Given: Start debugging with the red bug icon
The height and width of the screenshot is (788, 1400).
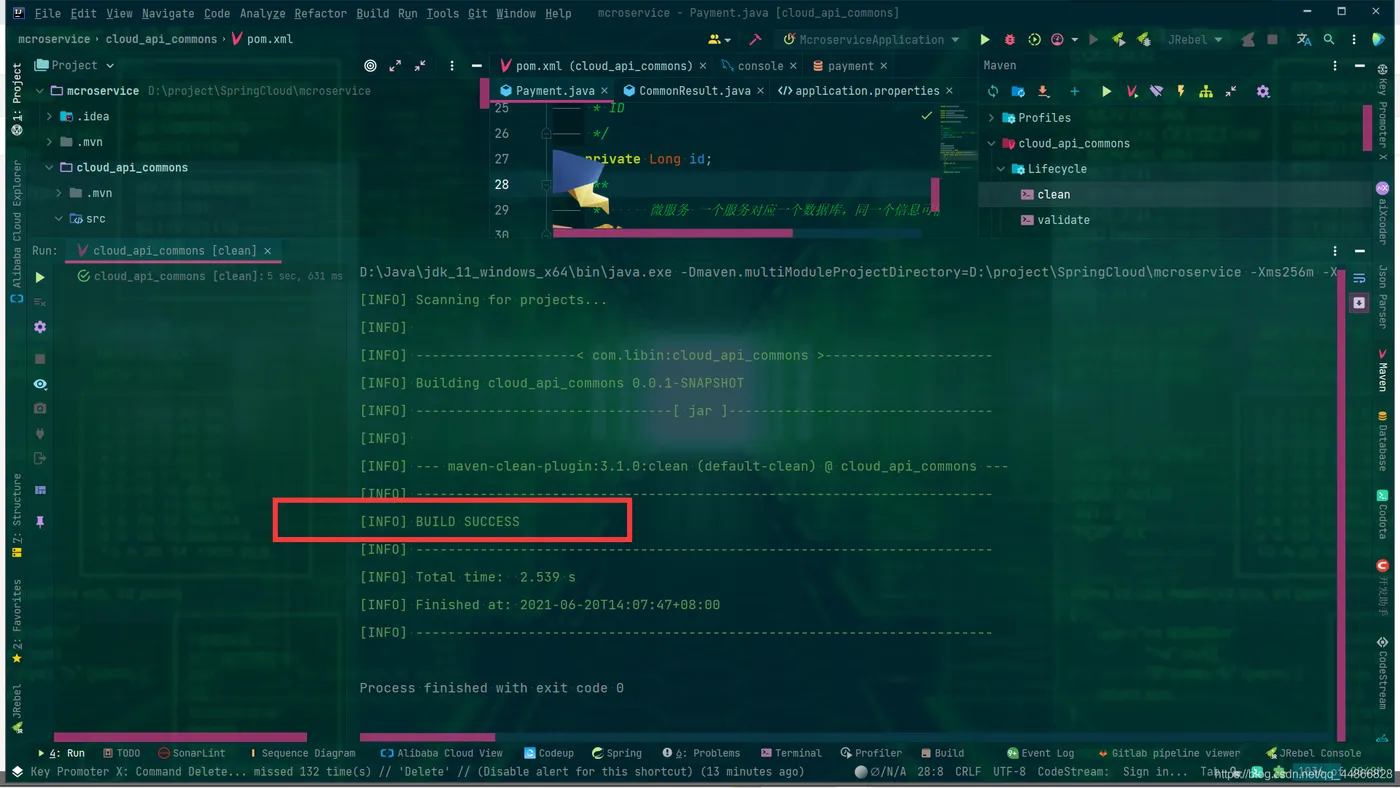Looking at the screenshot, I should click(x=1009, y=40).
